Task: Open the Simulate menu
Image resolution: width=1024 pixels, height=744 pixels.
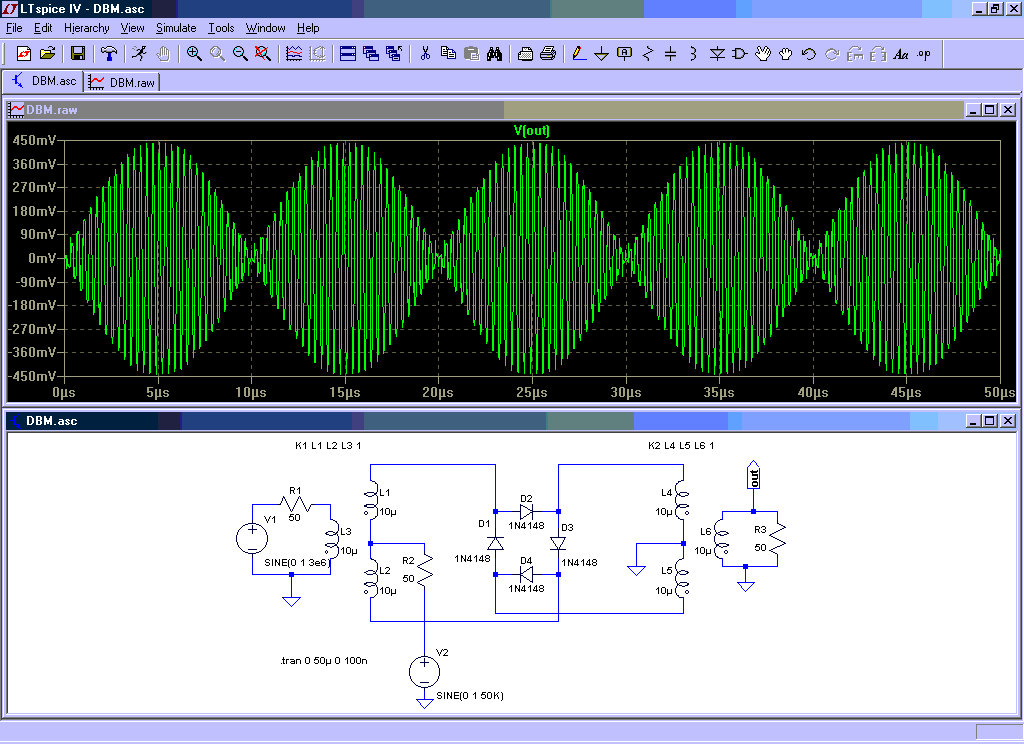Action: [x=176, y=28]
